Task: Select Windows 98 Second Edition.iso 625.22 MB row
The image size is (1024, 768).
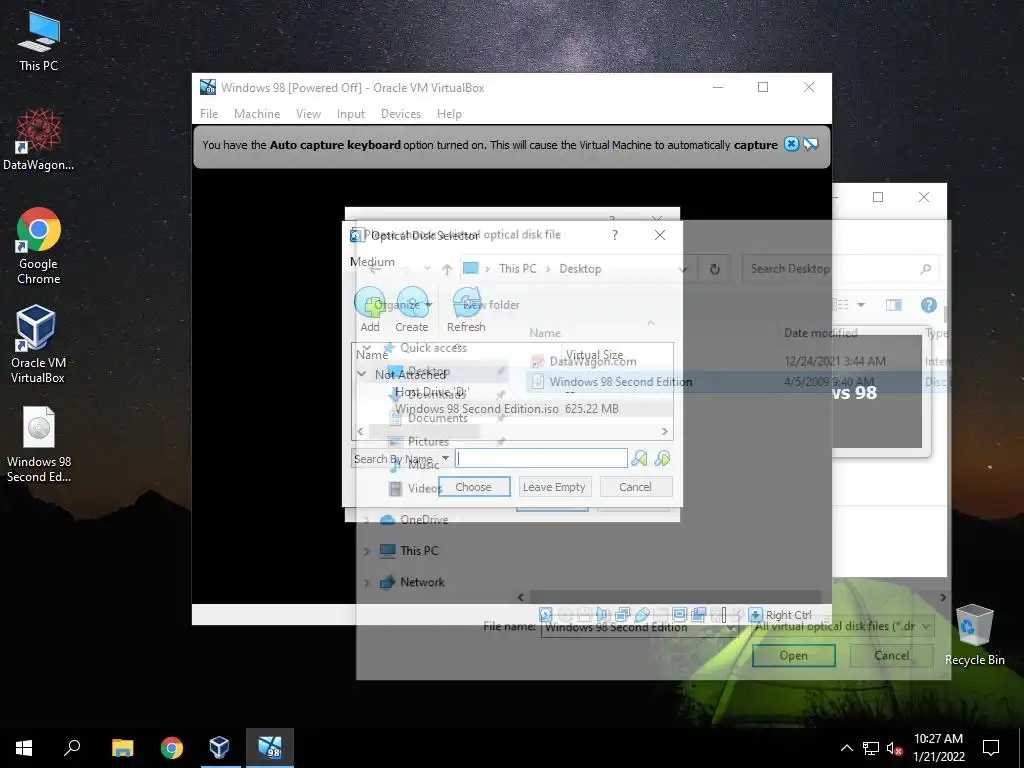Action: (x=513, y=409)
